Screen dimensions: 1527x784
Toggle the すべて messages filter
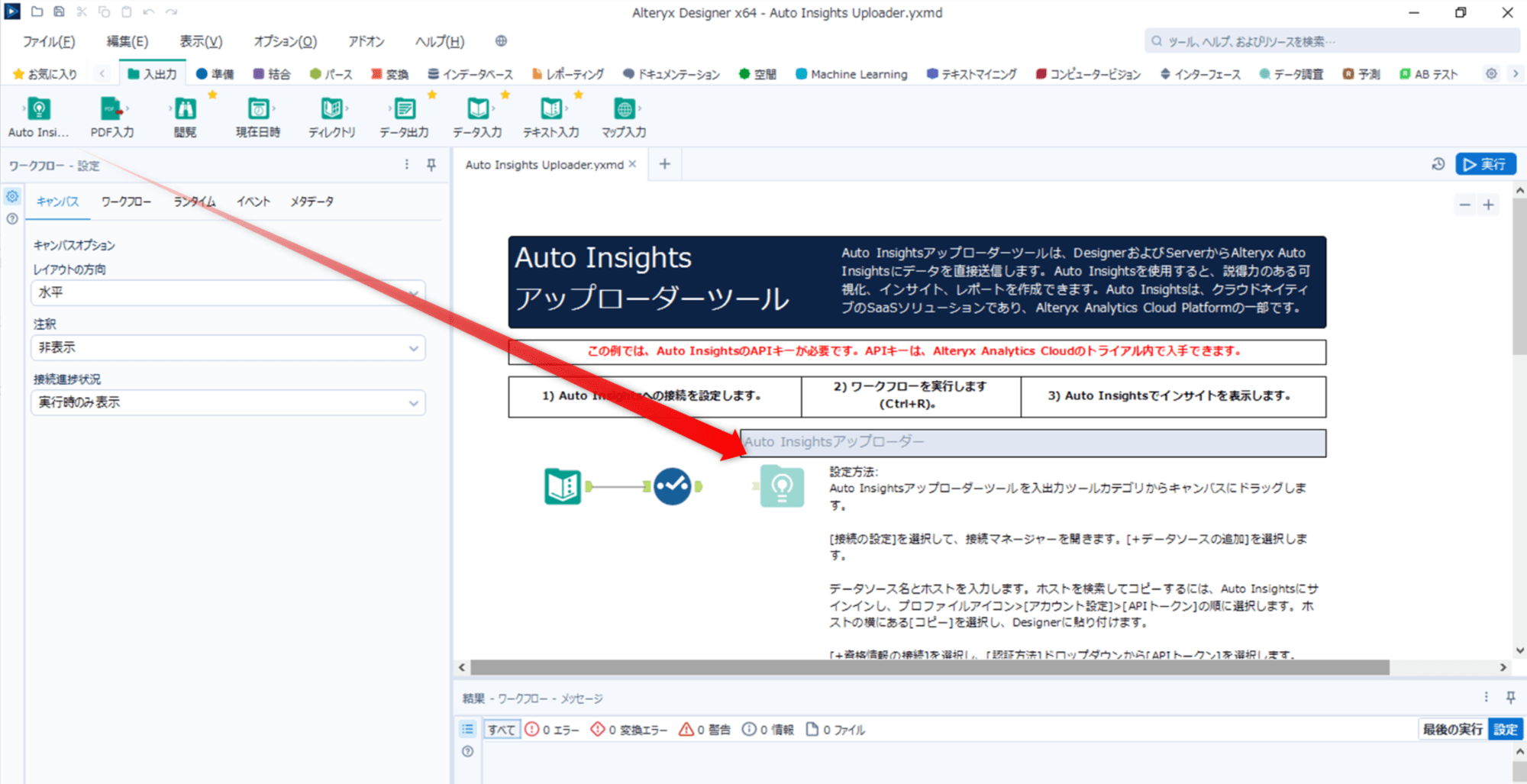point(502,730)
